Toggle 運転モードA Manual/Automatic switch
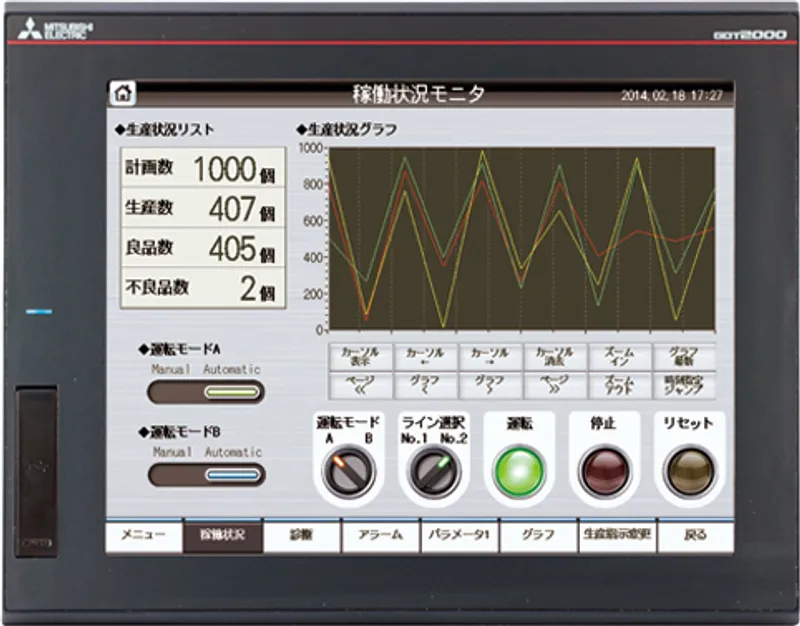 (206, 392)
